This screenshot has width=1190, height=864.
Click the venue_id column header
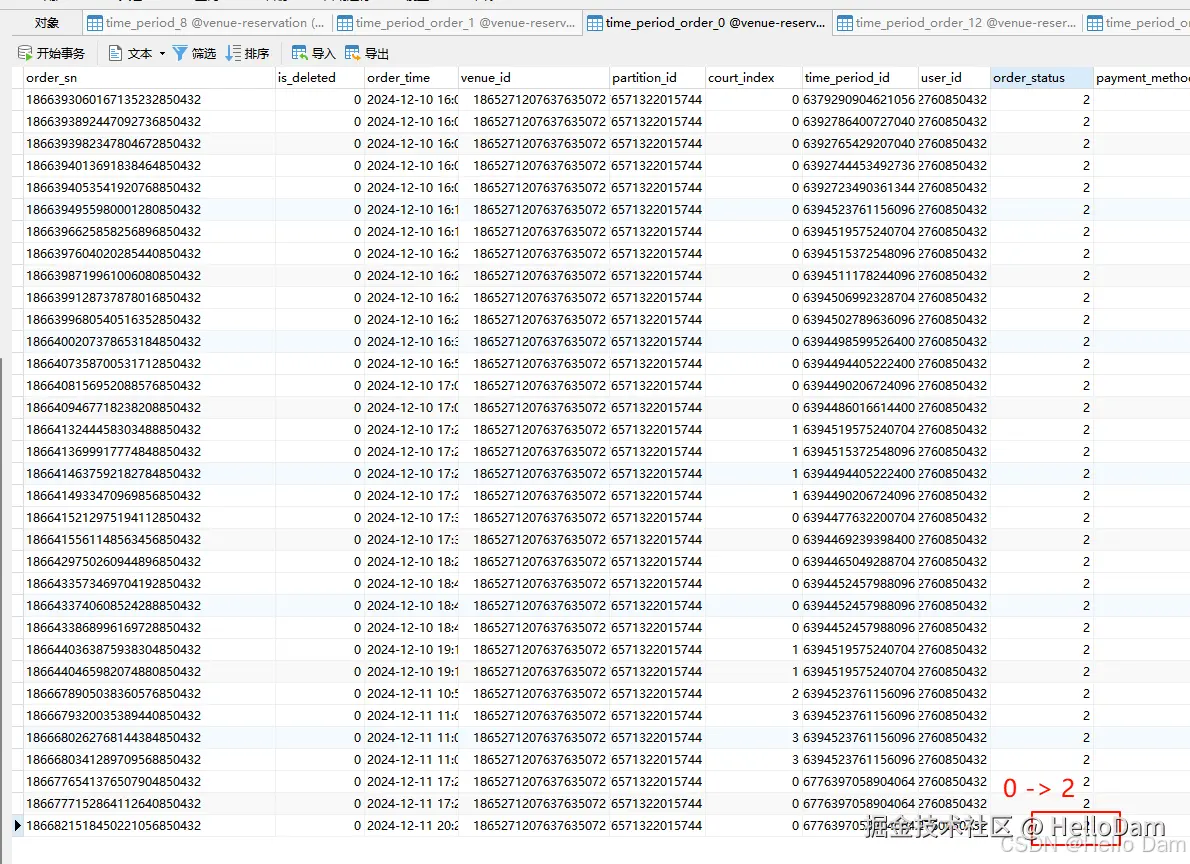pyautogui.click(x=534, y=77)
